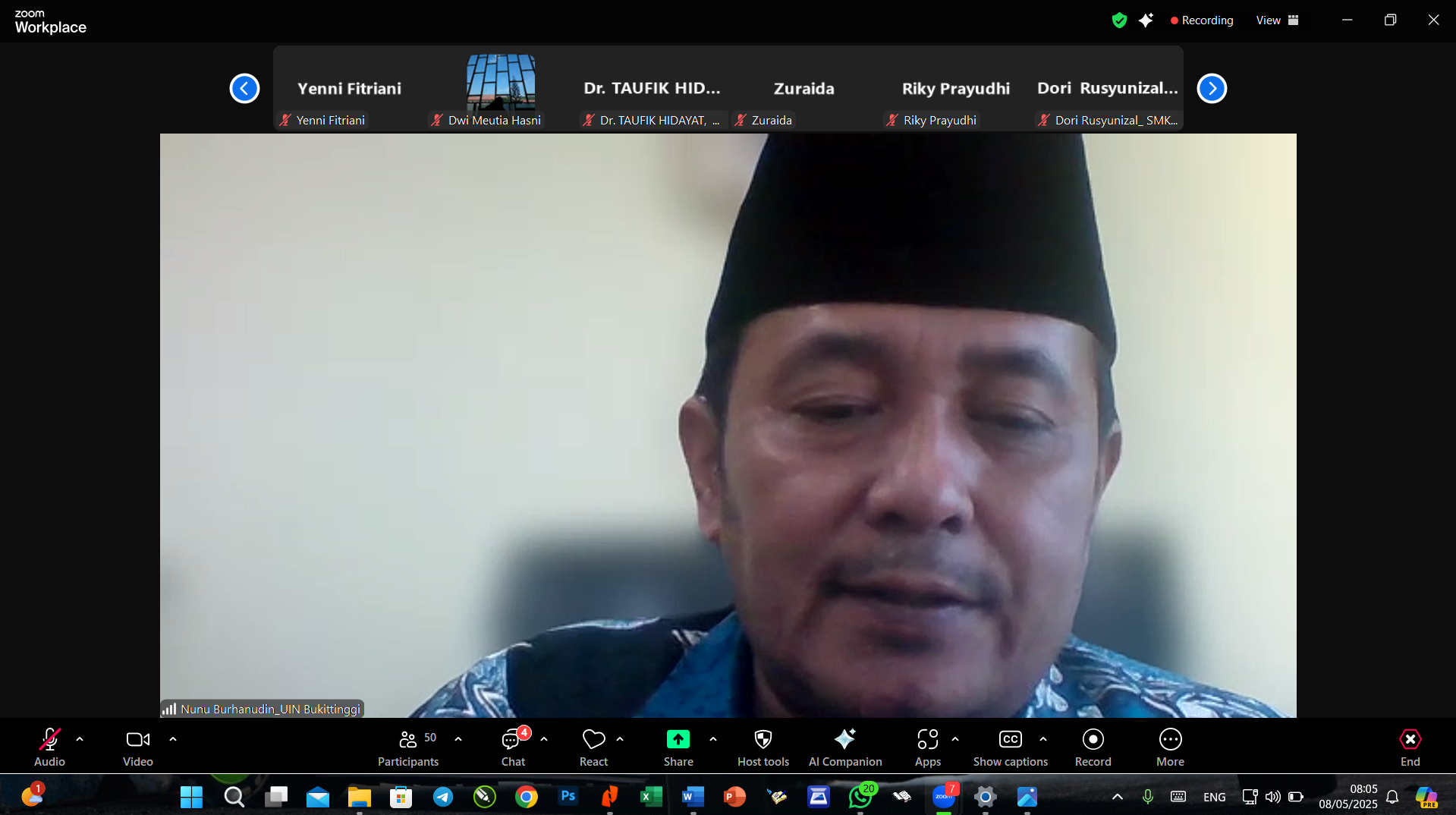The width and height of the screenshot is (1456, 815).
Task: Expand the Chat options arrow
Action: tap(544, 739)
